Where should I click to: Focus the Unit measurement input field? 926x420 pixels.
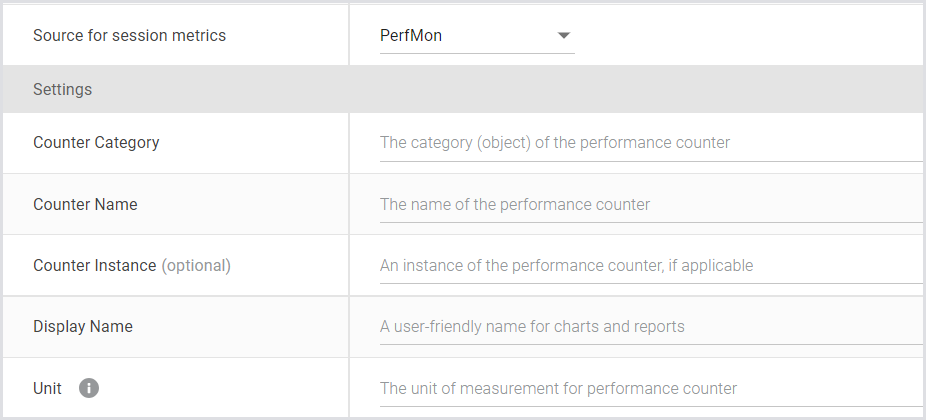[650, 388]
